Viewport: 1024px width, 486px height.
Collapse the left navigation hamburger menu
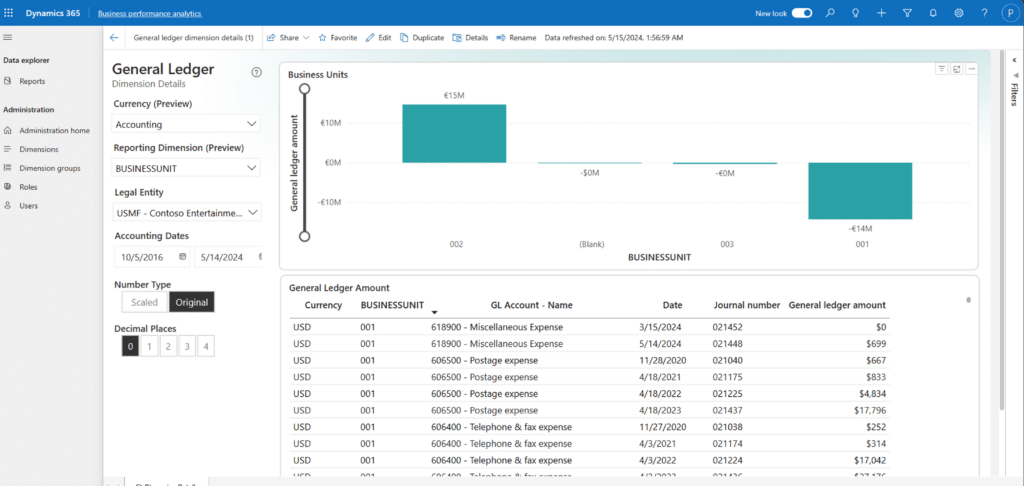[x=7, y=37]
